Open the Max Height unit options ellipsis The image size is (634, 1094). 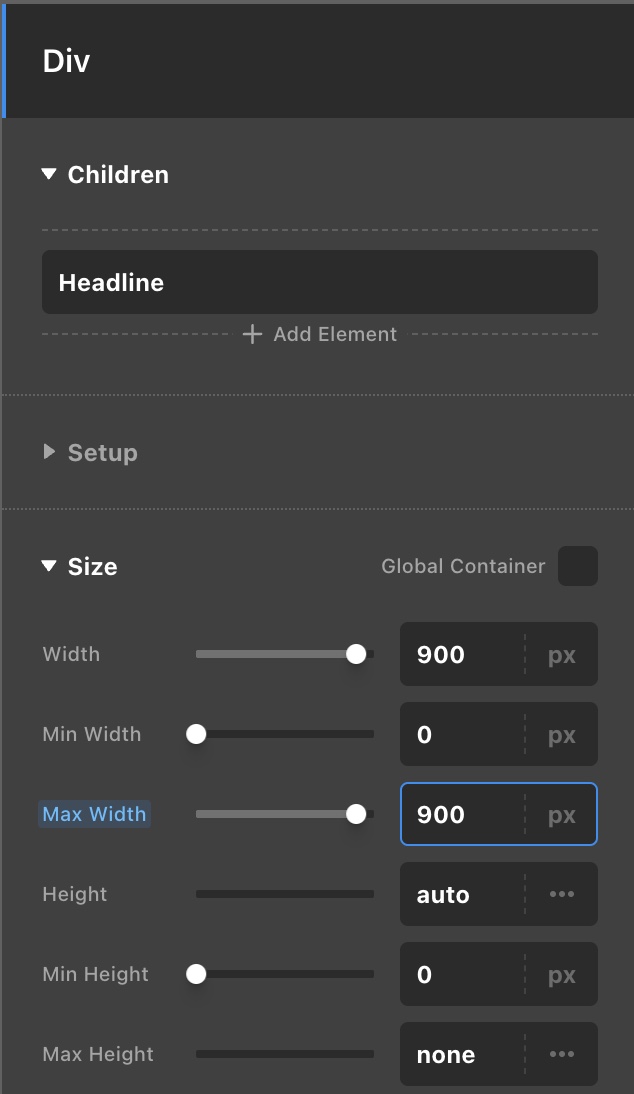point(562,1055)
